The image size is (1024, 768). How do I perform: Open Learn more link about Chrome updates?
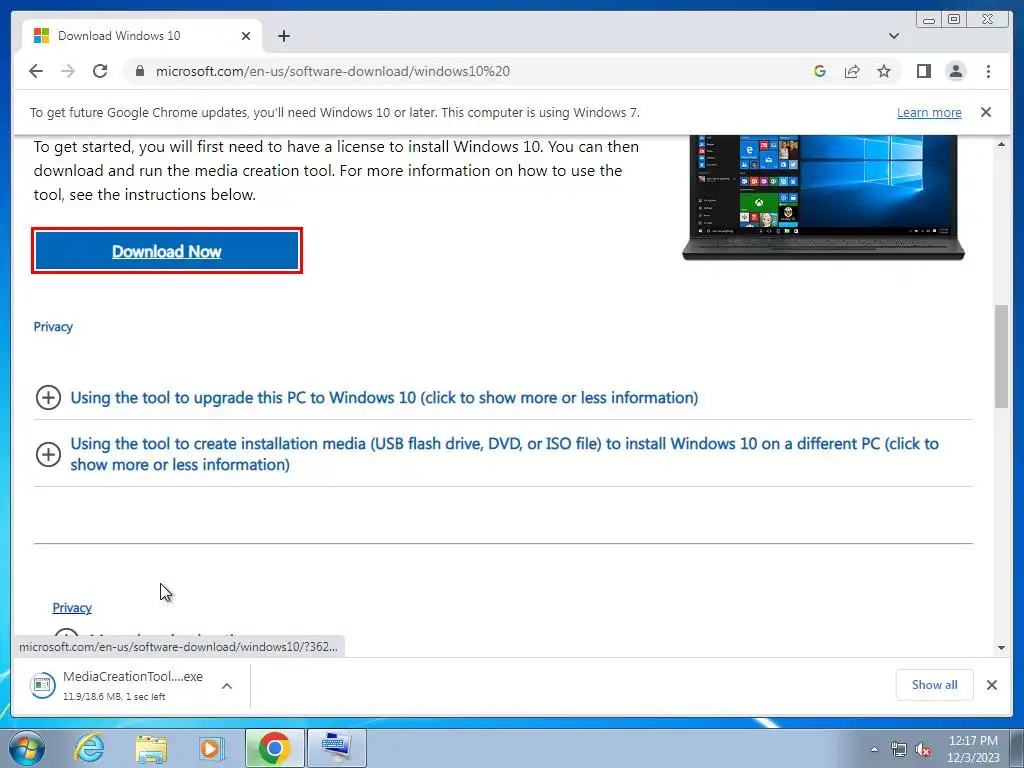pyautogui.click(x=929, y=112)
